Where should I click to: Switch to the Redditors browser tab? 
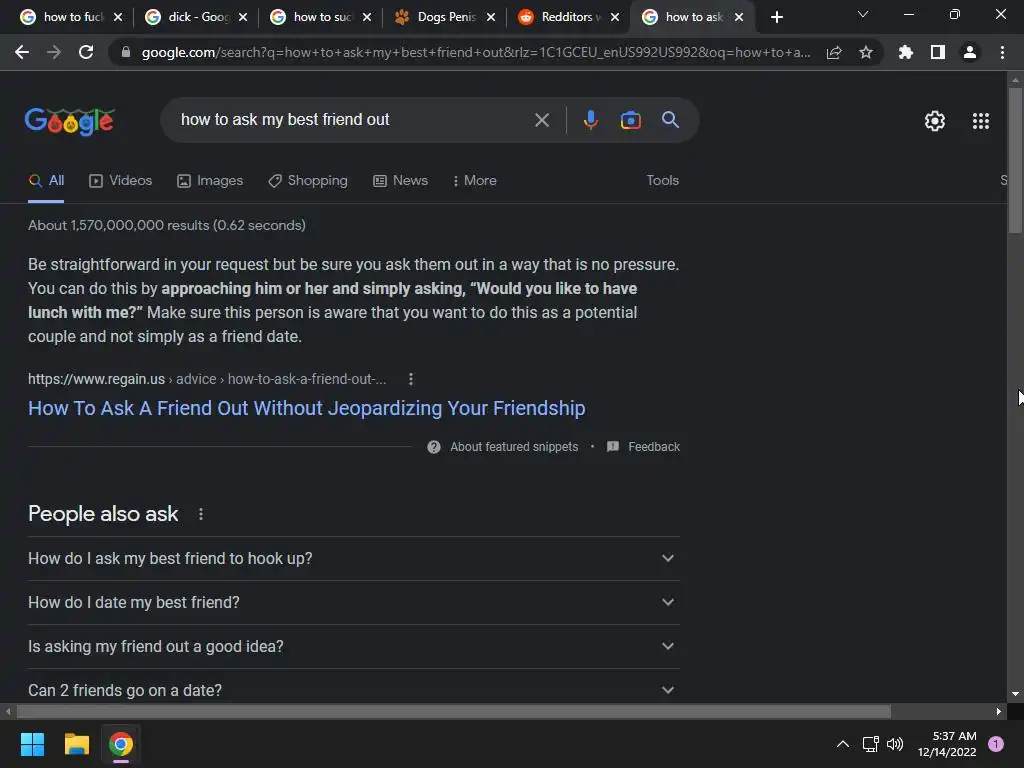(x=560, y=17)
